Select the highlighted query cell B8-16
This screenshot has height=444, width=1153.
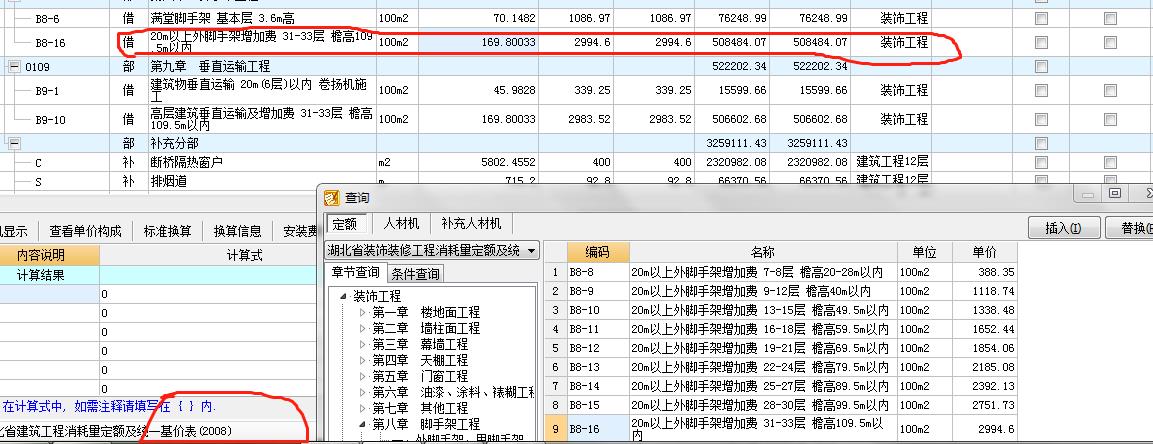pos(597,429)
